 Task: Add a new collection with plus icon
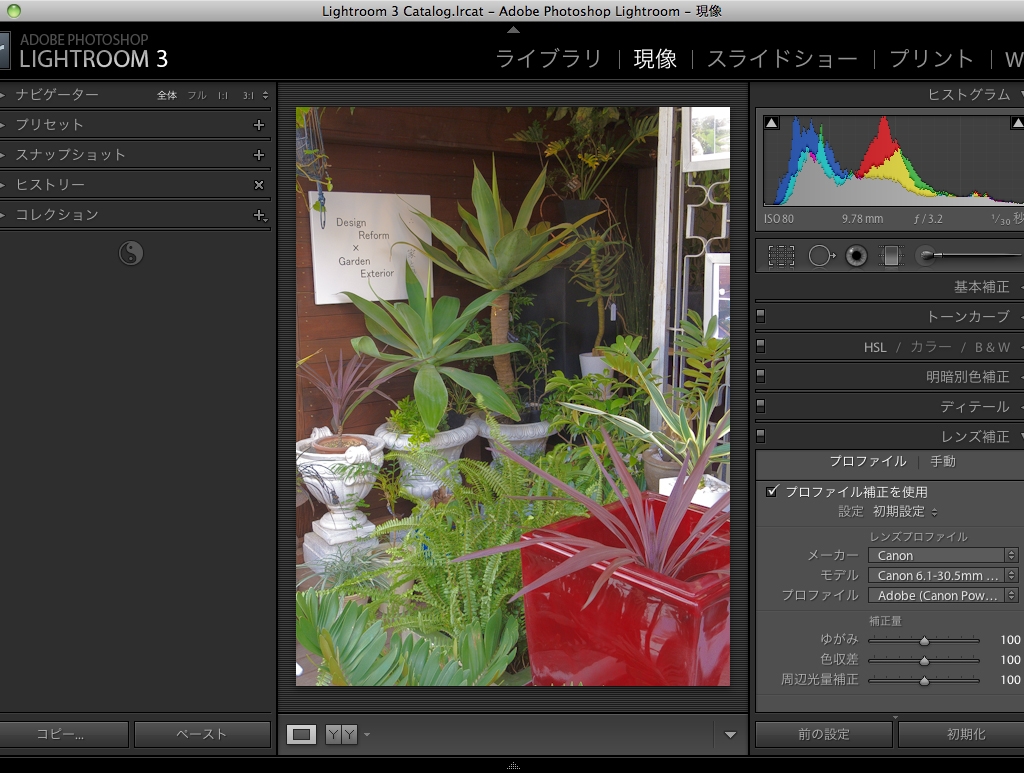260,215
